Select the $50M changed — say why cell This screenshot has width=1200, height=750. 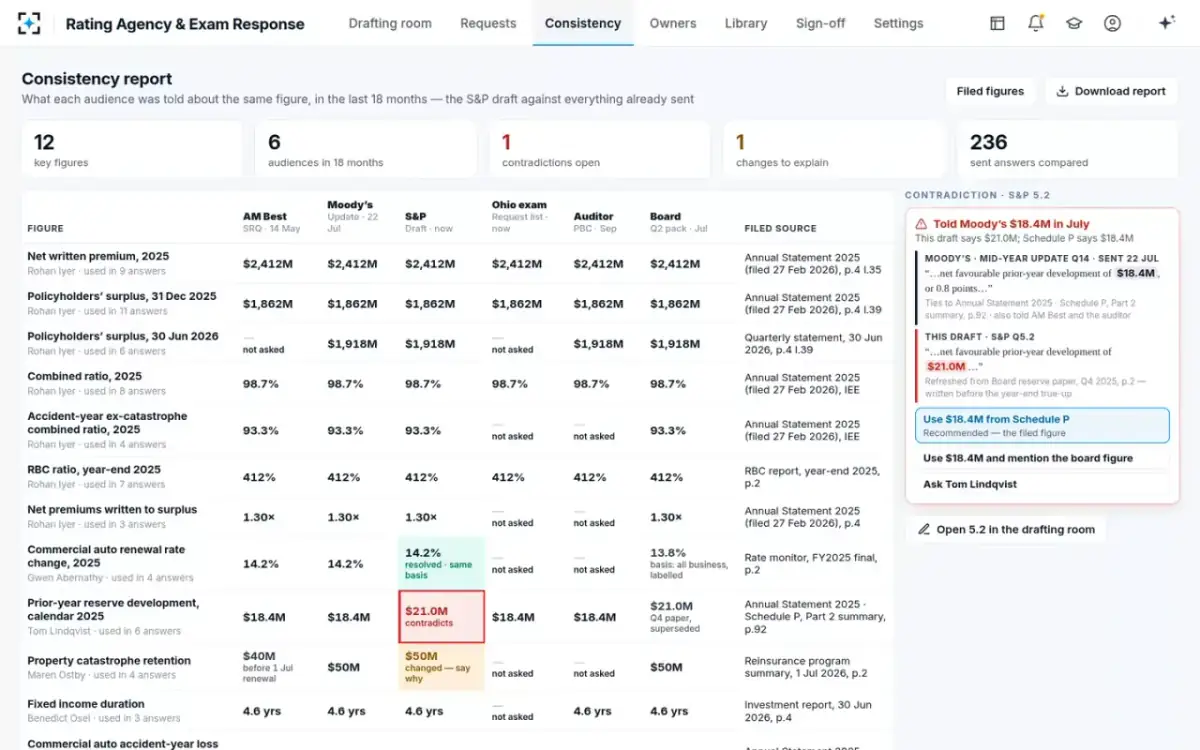tap(441, 667)
